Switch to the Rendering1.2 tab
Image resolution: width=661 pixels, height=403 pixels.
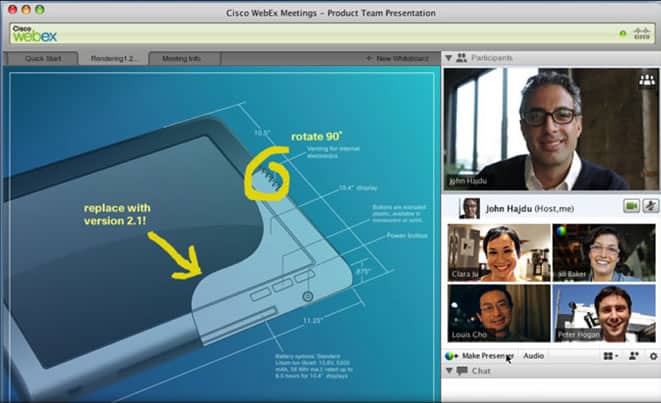113,58
